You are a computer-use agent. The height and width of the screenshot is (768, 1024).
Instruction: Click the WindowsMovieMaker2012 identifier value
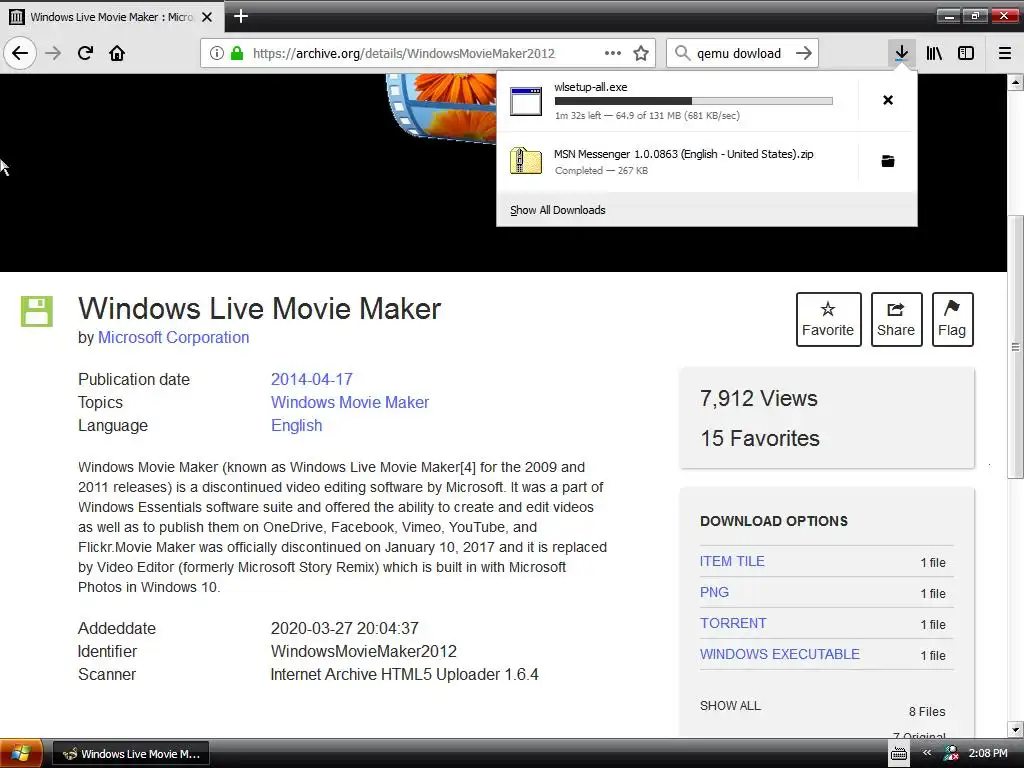[364, 651]
